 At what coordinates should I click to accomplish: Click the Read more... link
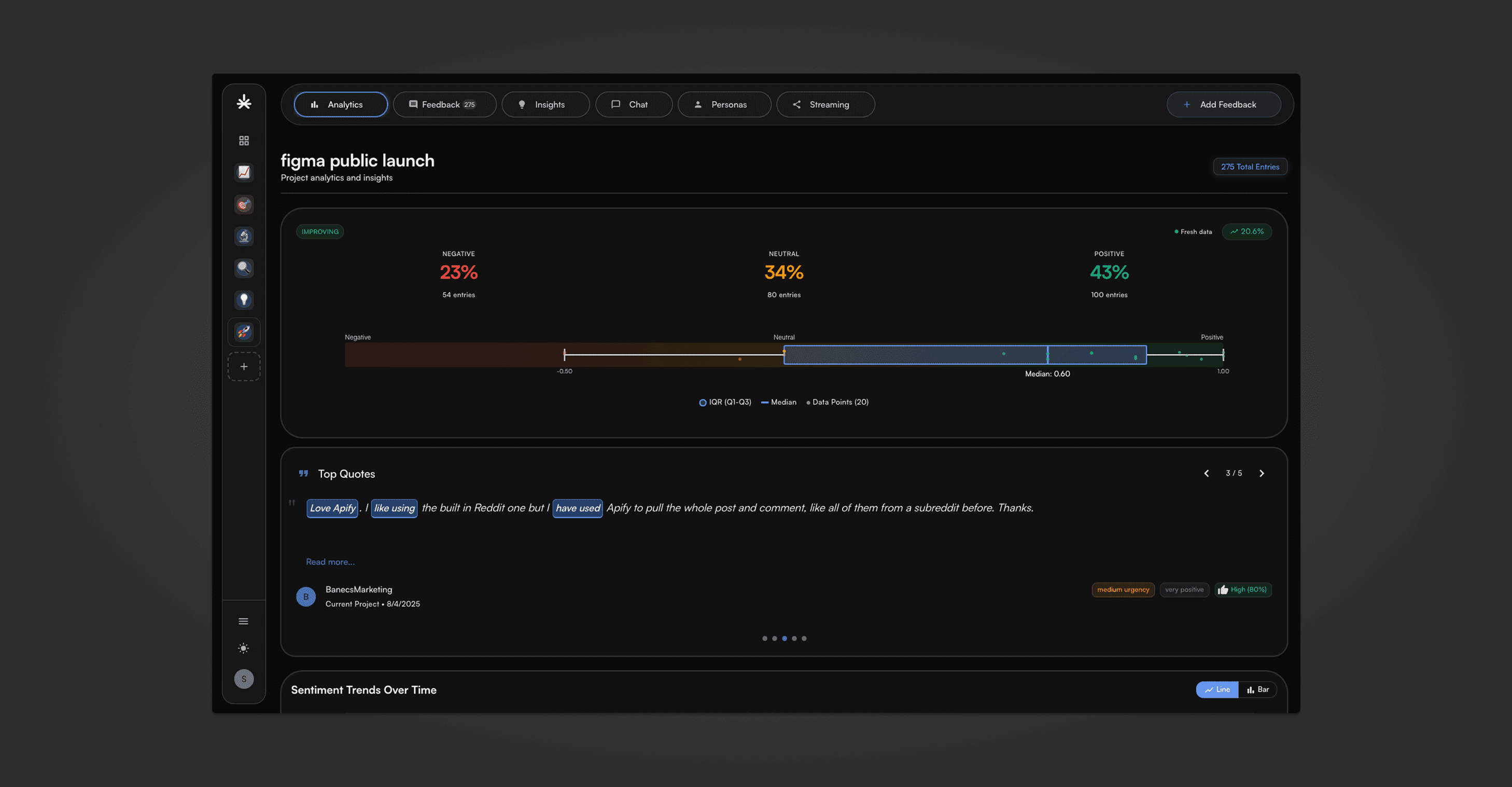(330, 562)
